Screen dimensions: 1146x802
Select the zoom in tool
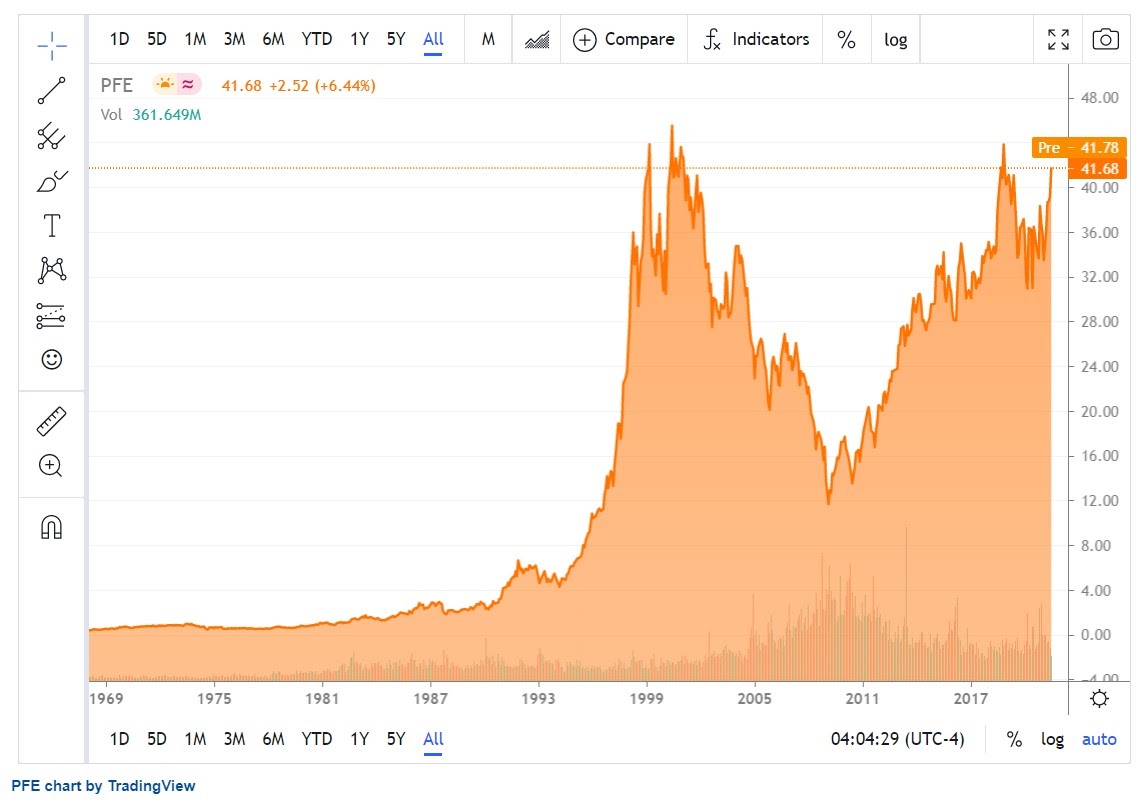[x=50, y=466]
